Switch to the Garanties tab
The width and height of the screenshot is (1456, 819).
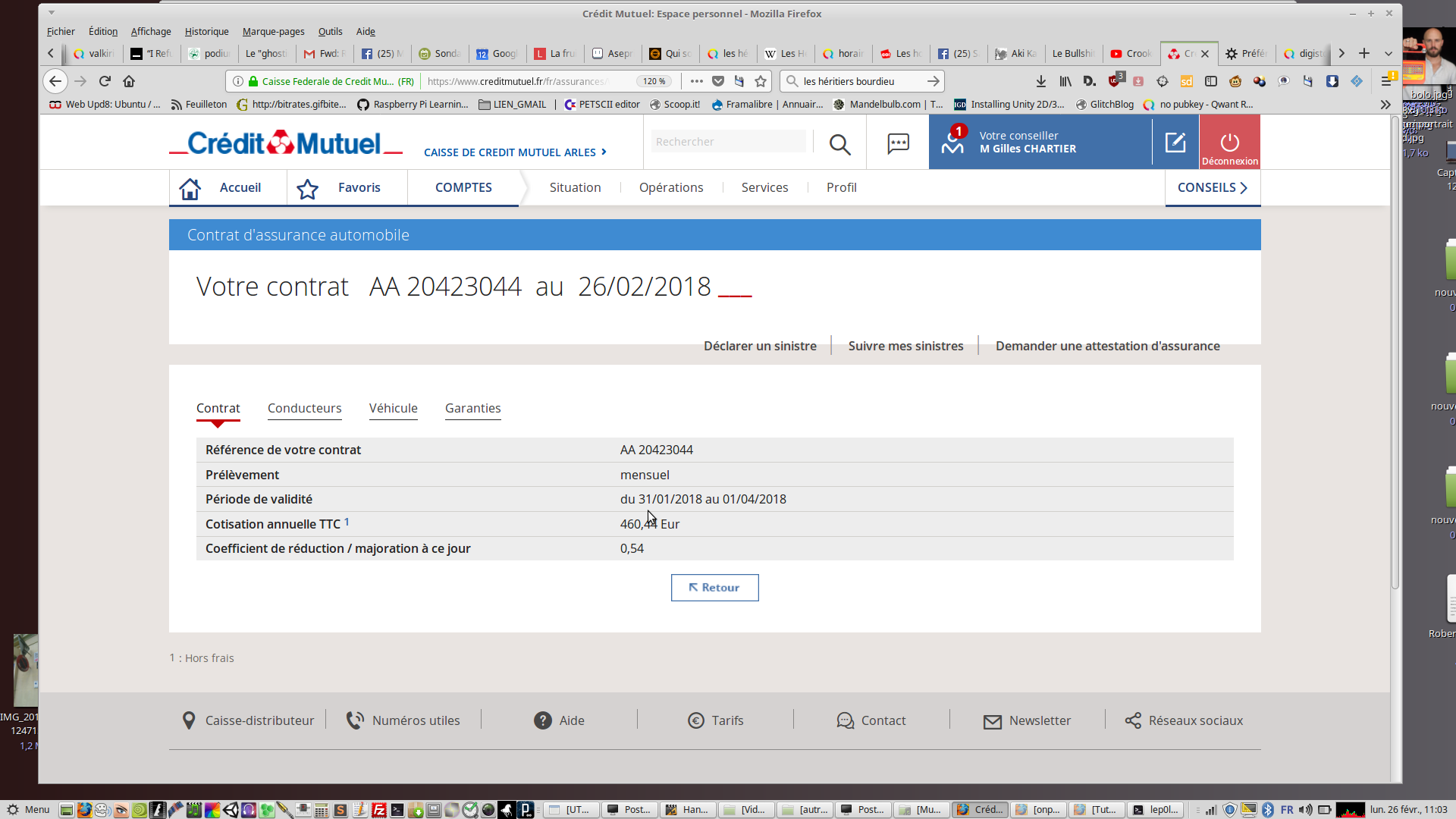click(x=472, y=408)
